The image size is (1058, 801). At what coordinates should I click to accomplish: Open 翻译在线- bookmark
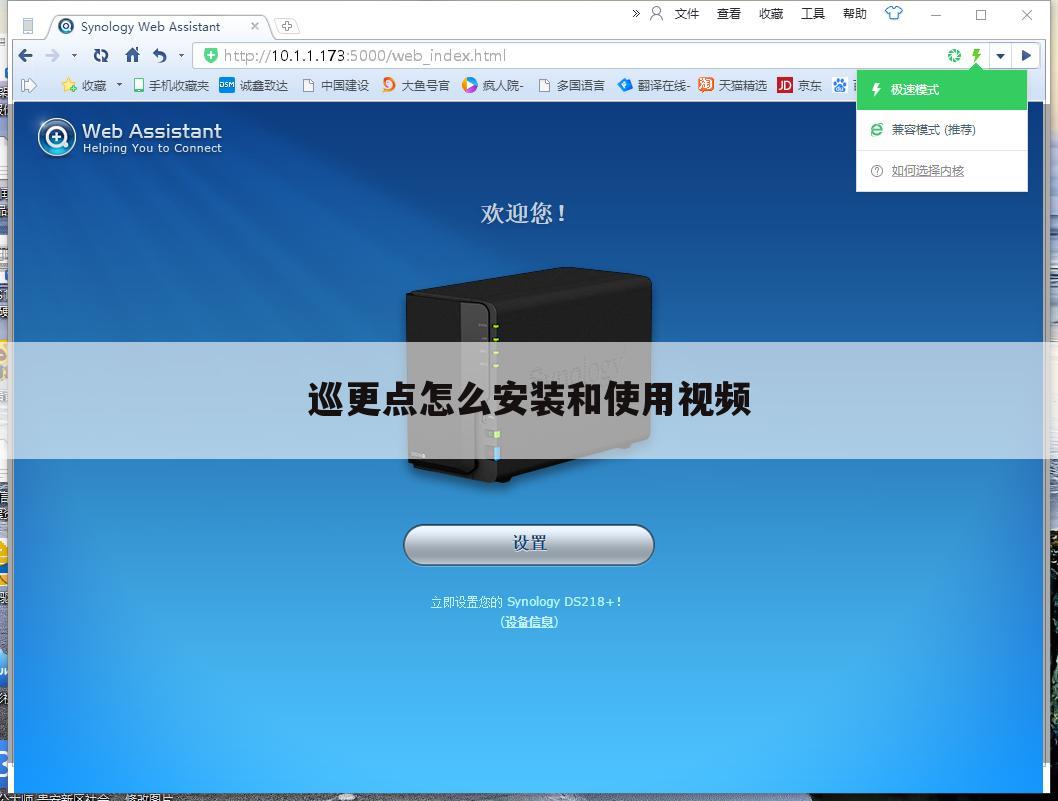653,85
